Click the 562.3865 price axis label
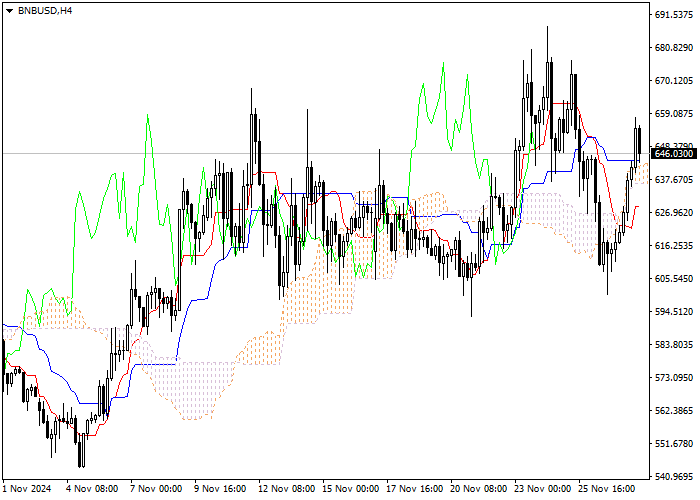700x500 pixels. [674, 410]
